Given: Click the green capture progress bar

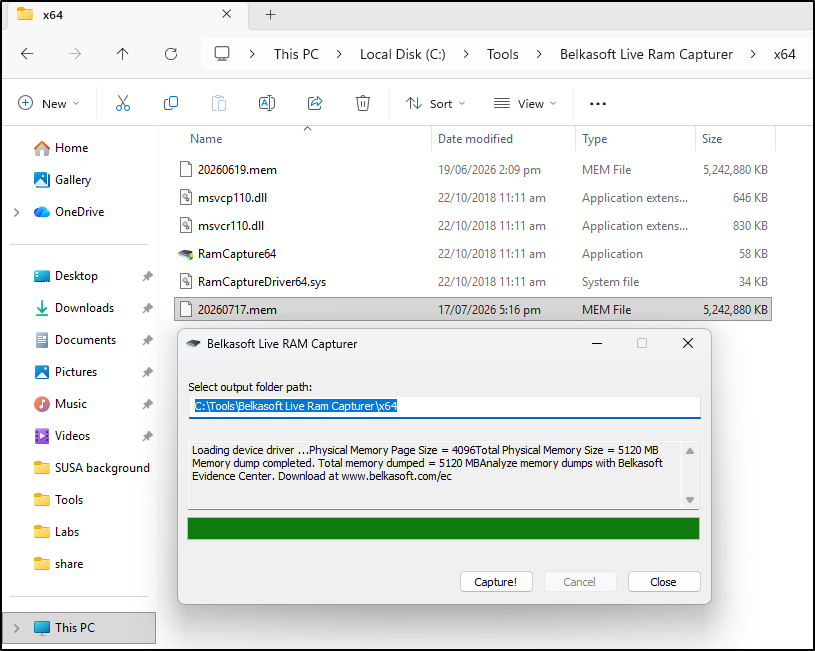Looking at the screenshot, I should click(443, 528).
